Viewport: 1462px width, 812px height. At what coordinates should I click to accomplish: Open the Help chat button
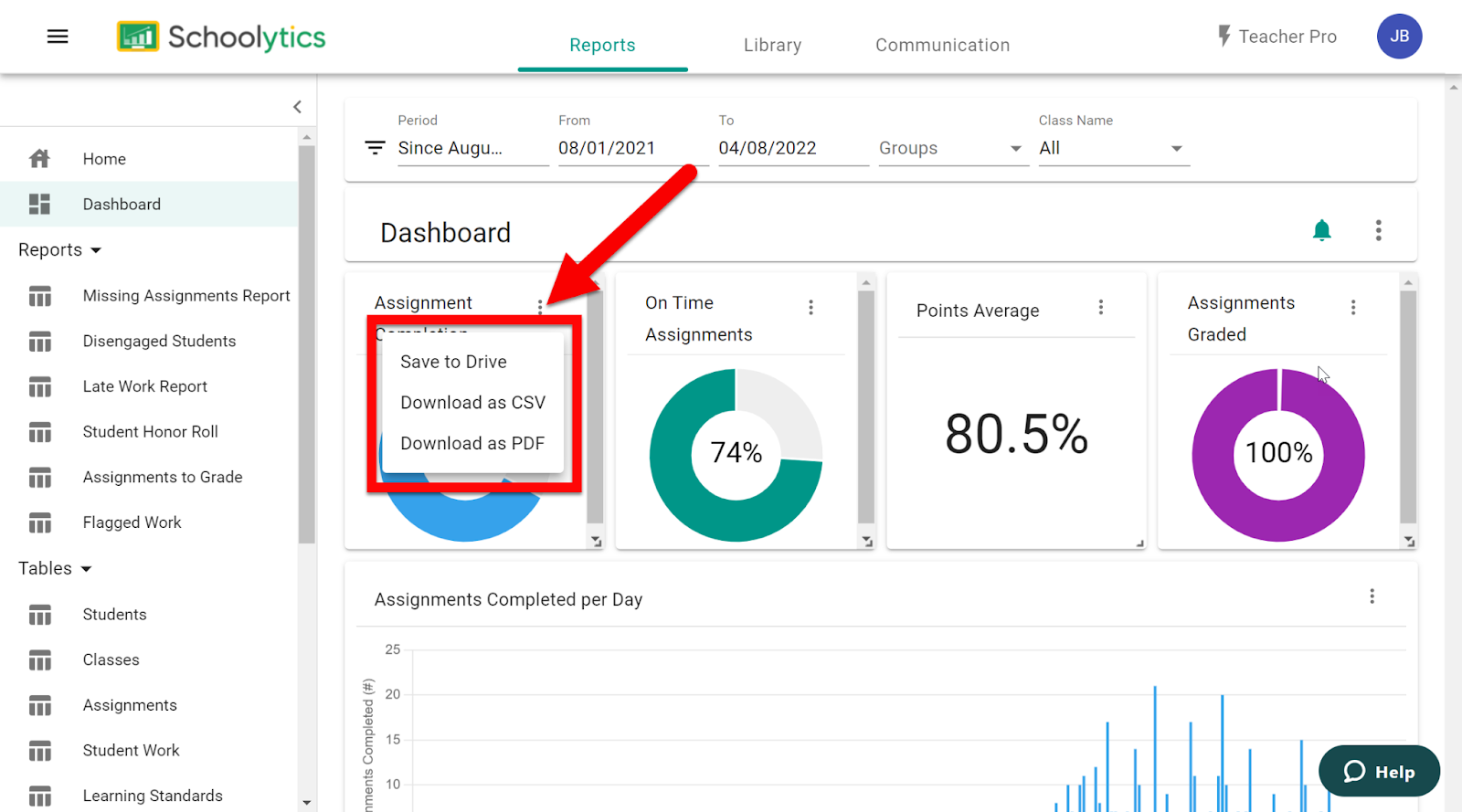point(1379,771)
